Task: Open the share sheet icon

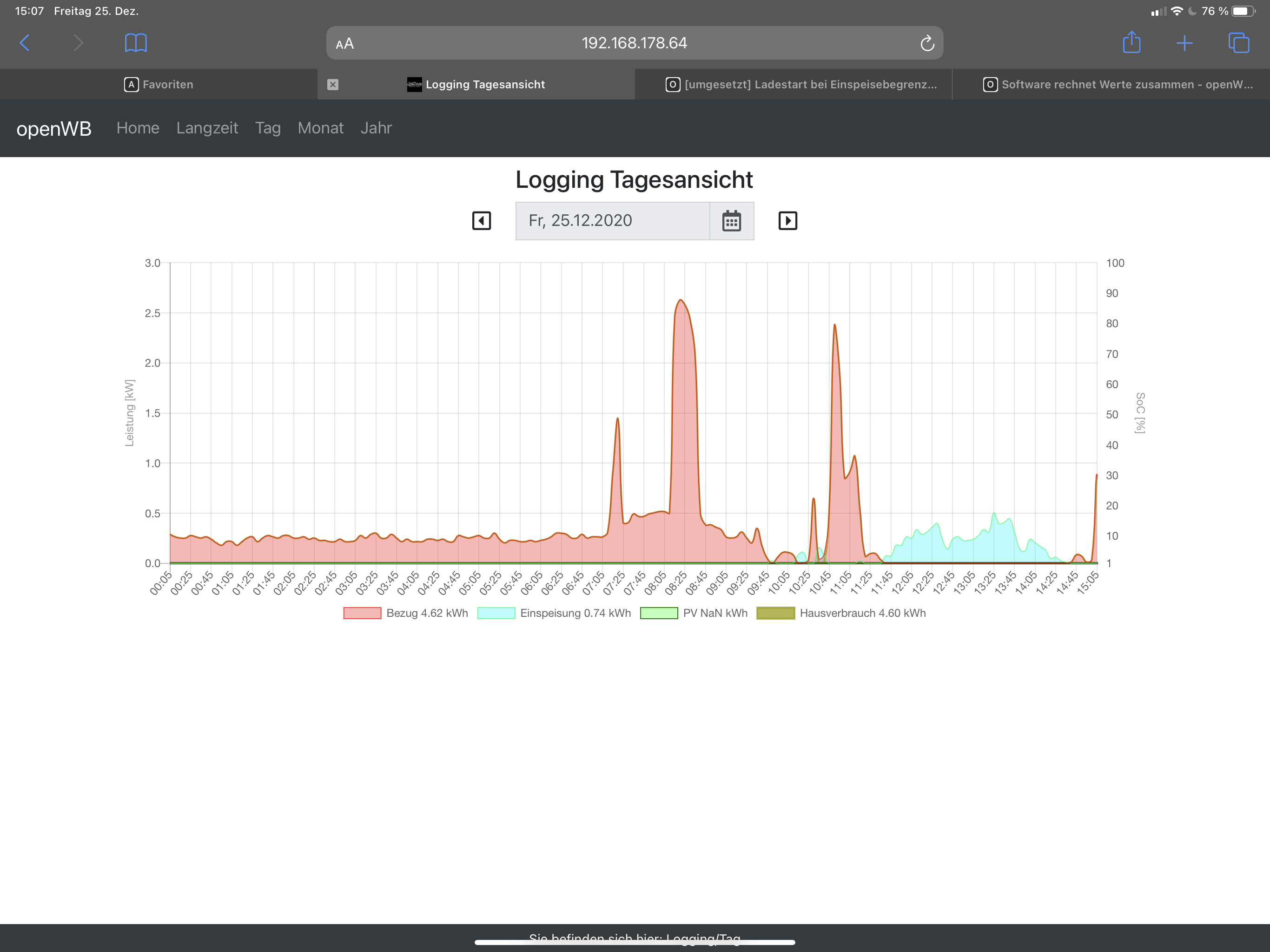Action: tap(1131, 43)
